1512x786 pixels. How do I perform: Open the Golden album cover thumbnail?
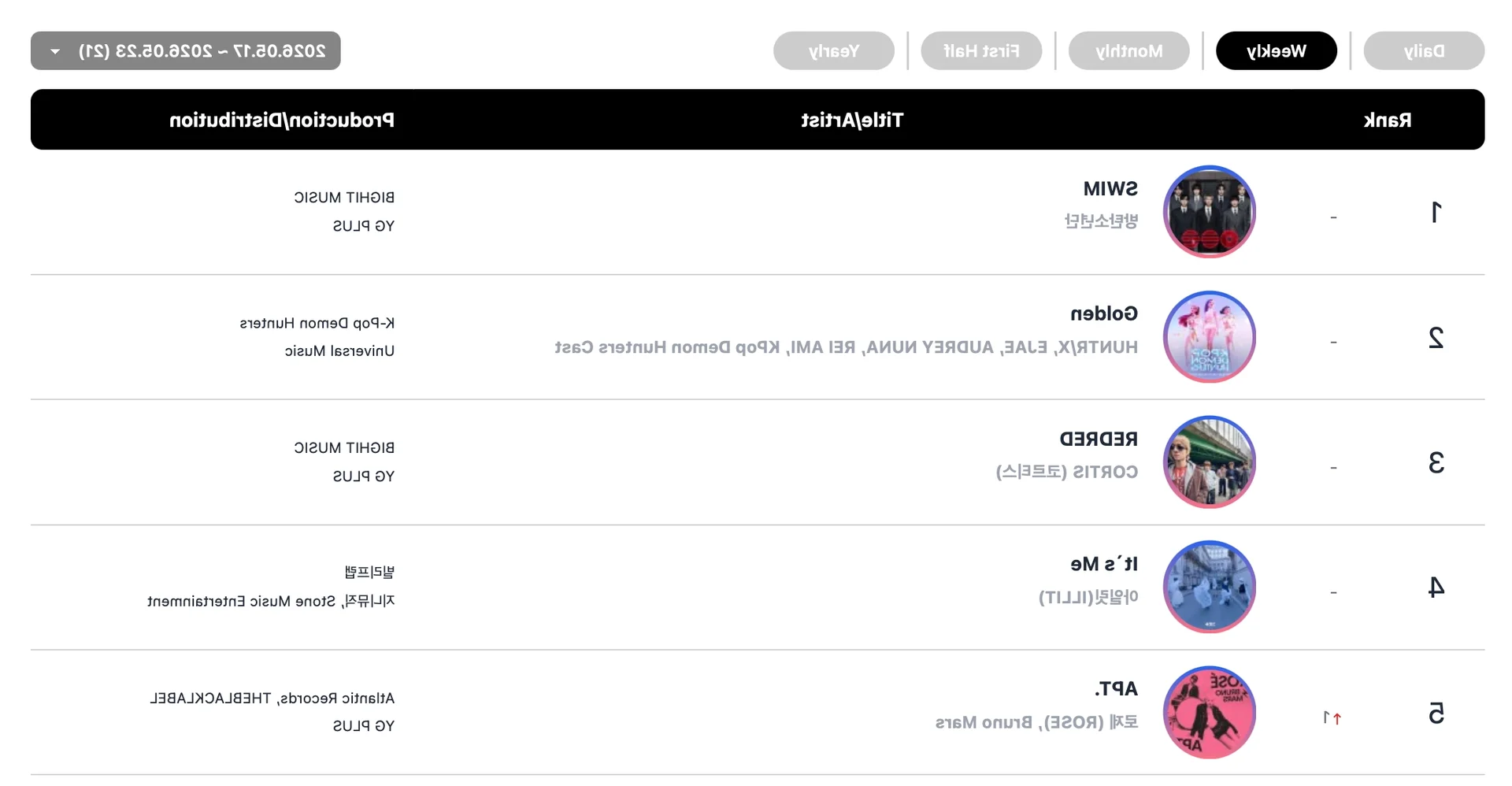click(x=1209, y=337)
